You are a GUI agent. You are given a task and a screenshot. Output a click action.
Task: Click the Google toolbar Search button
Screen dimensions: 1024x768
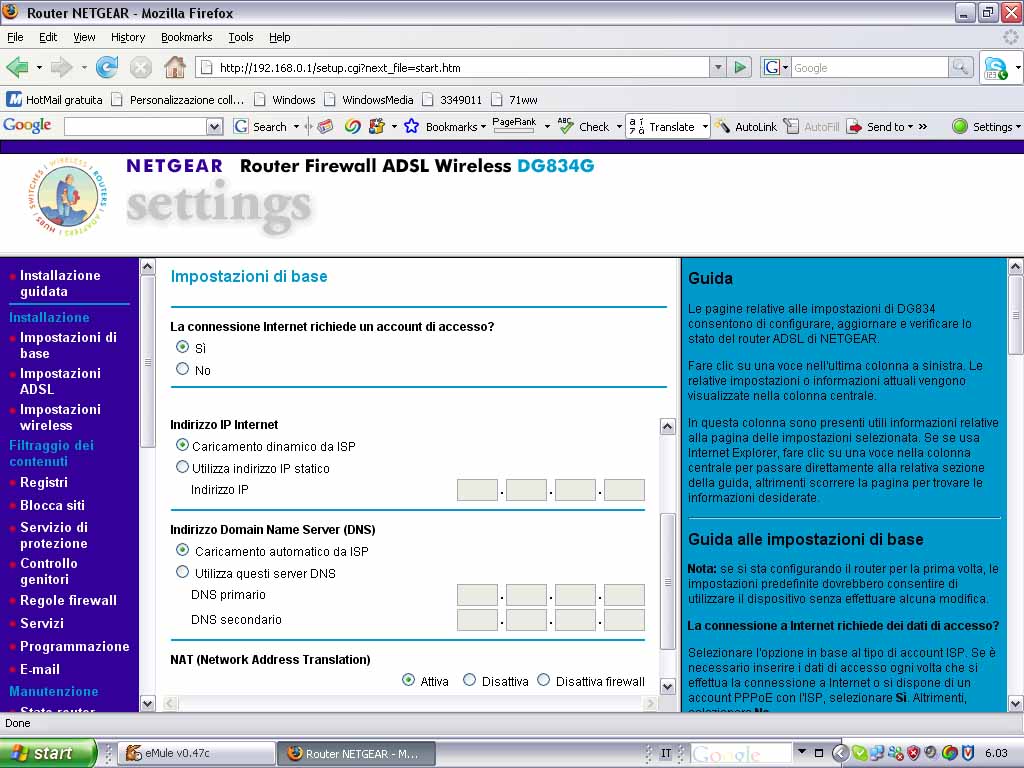pyautogui.click(x=261, y=127)
